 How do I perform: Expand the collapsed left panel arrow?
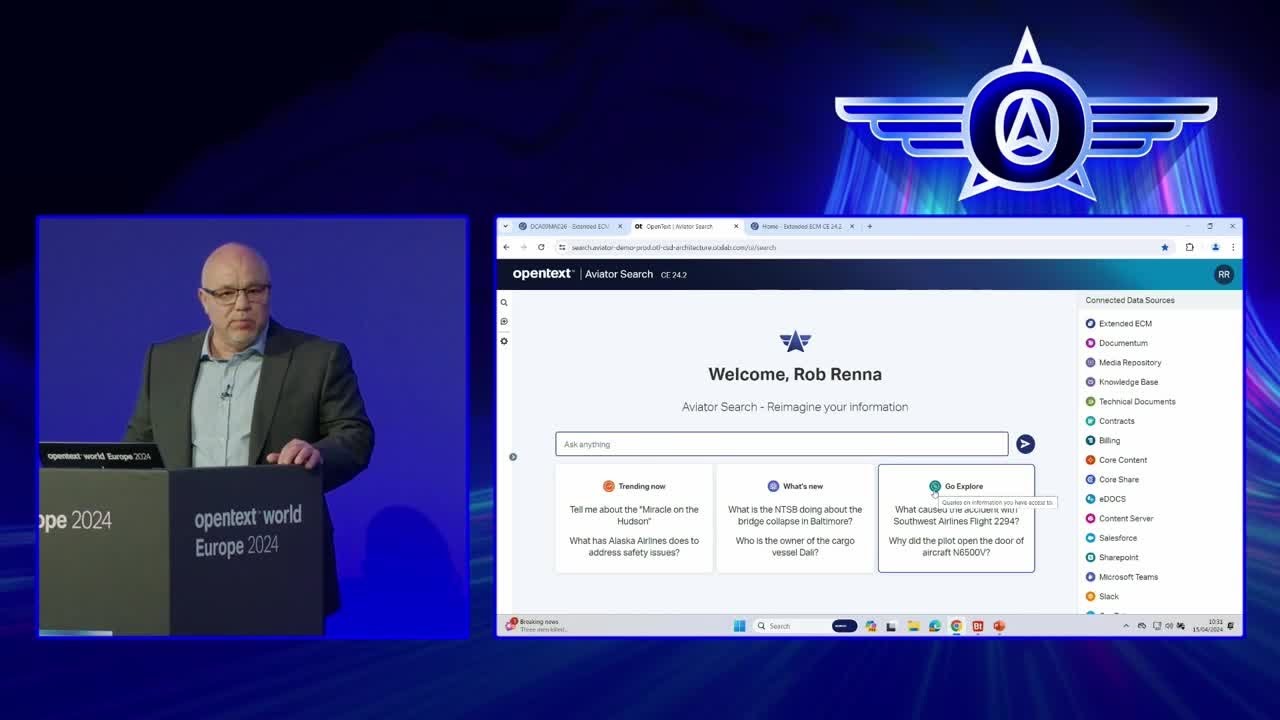[x=513, y=457]
